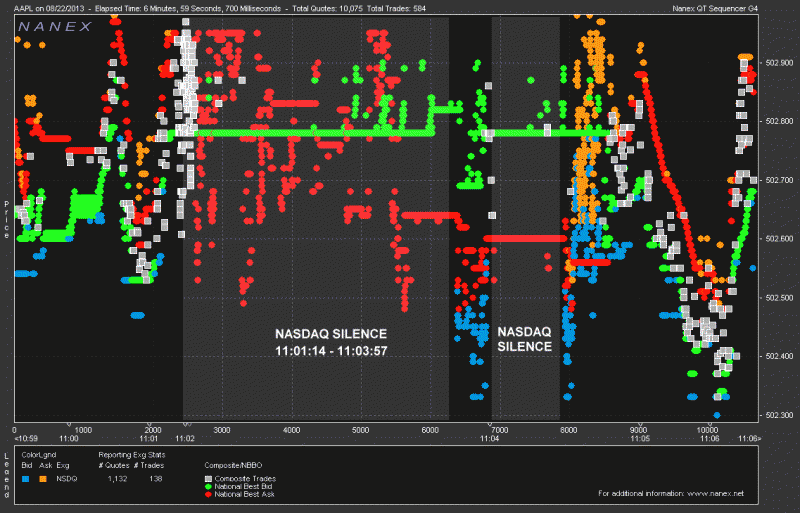Click the Reporting Exg Stats heading
This screenshot has height=513, width=800.
point(132,455)
